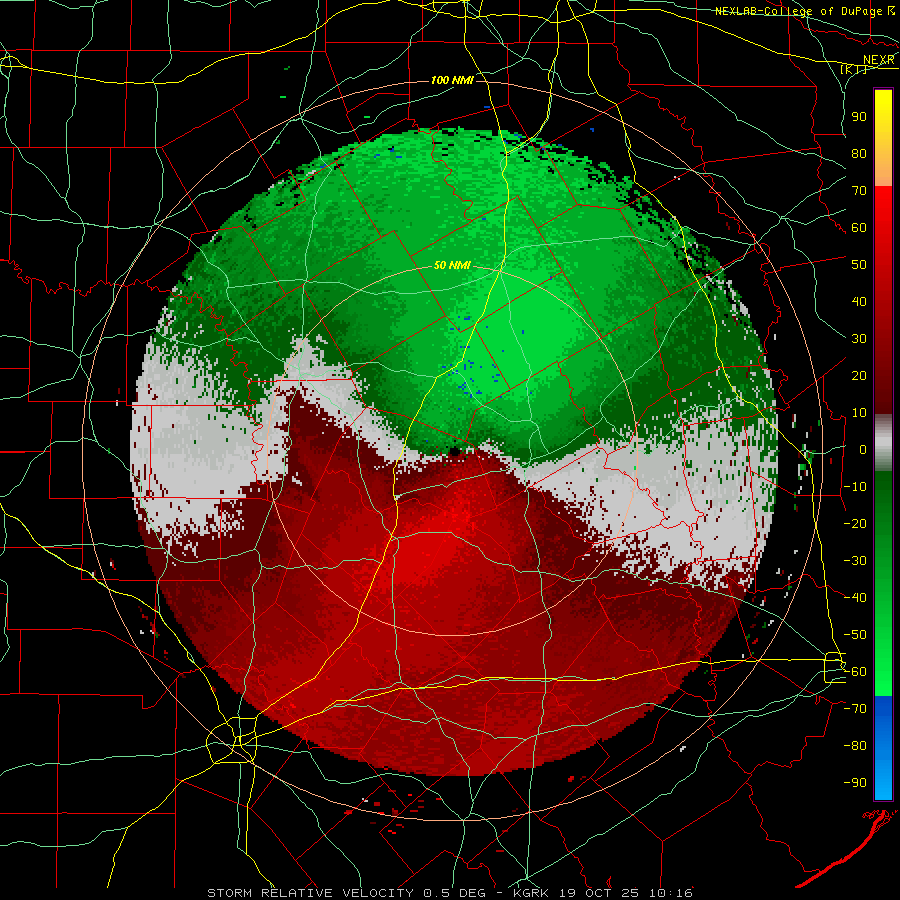Pick the -70 scale value
Viewport: 900px width, 900px height.
tap(855, 709)
